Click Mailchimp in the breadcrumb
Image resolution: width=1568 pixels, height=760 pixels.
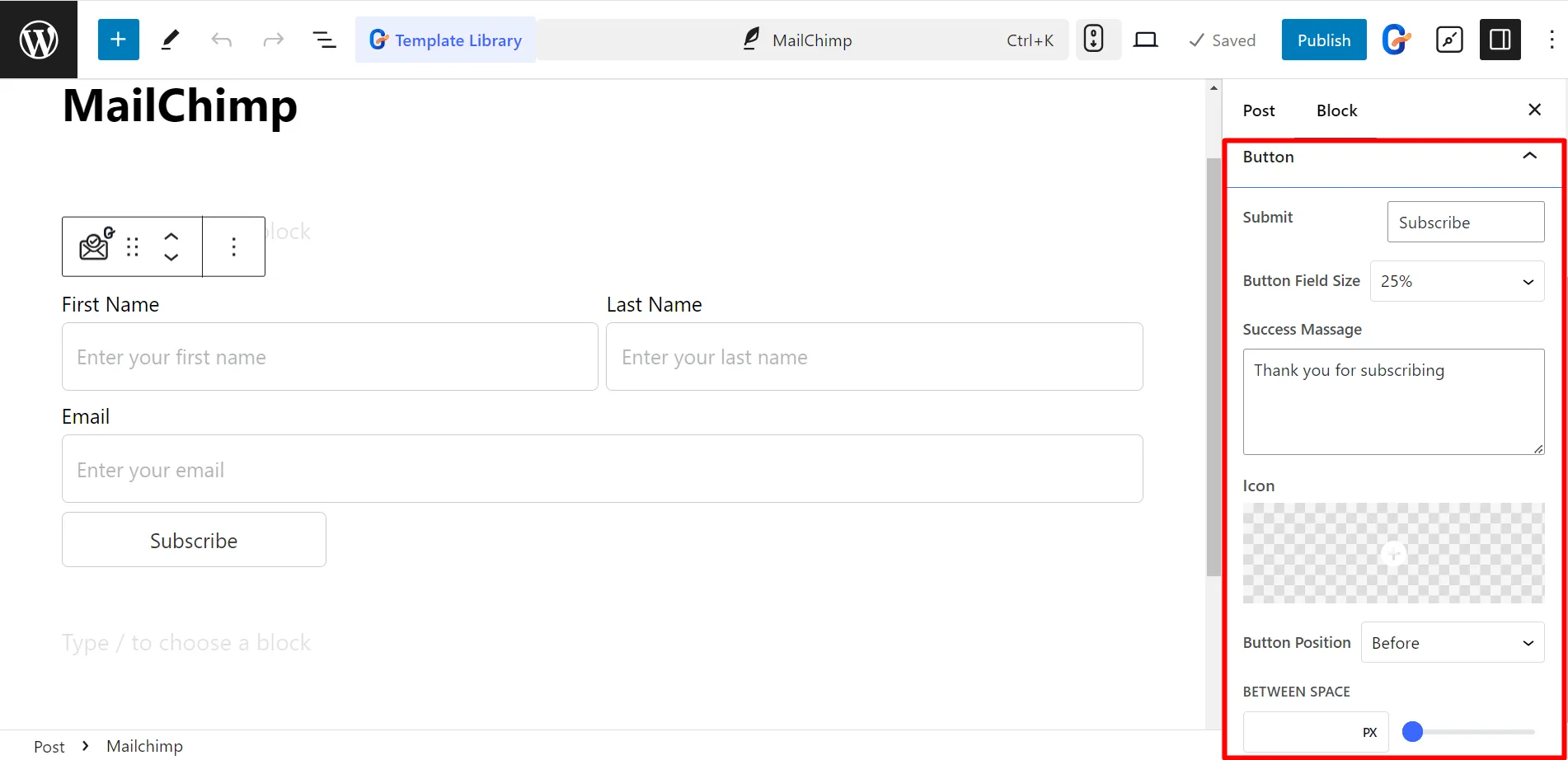coord(144,746)
